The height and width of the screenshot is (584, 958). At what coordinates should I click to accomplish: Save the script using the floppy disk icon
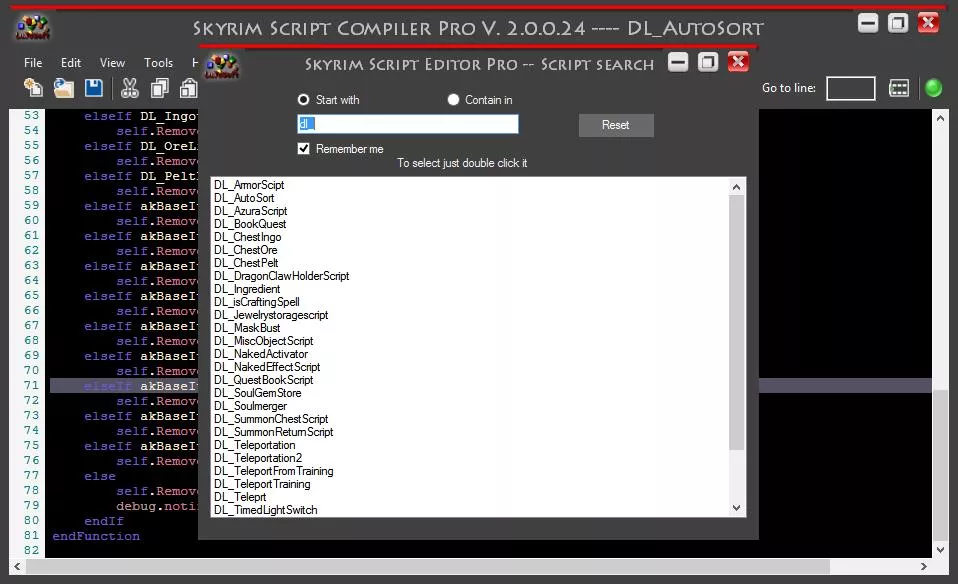pos(93,88)
